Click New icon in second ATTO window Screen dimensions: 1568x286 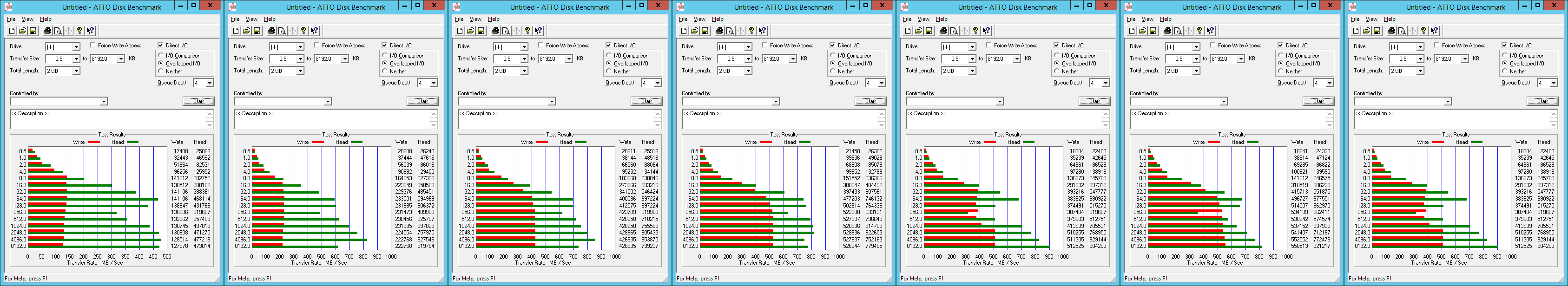coord(236,31)
